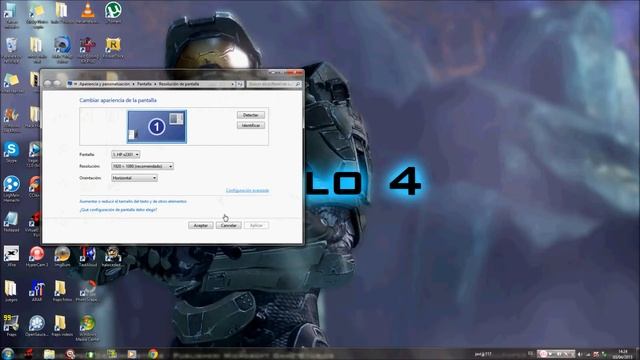Click the taskbar clock showing the time
640x360 pixels.
pyautogui.click(x=622, y=354)
